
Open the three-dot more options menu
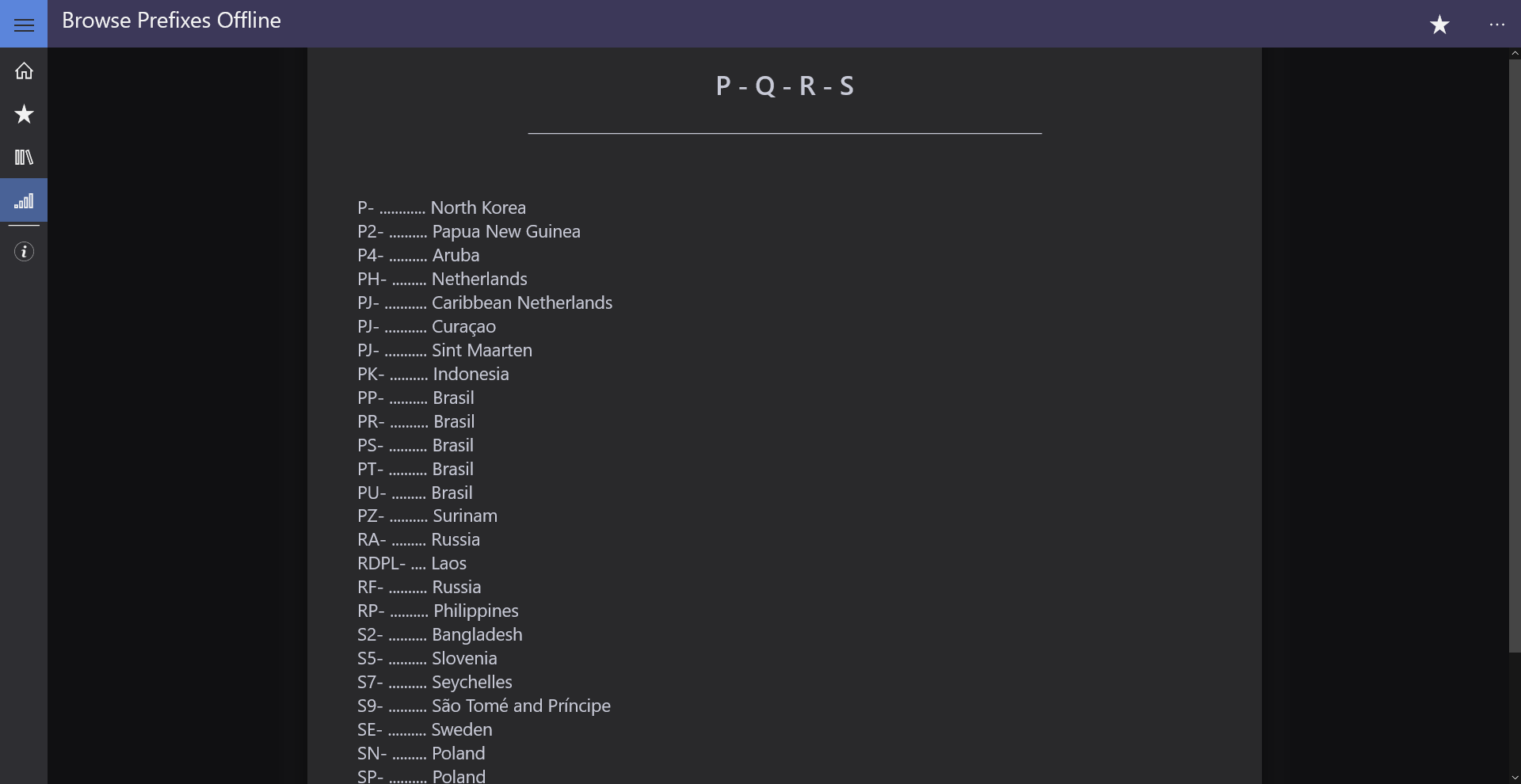point(1496,25)
